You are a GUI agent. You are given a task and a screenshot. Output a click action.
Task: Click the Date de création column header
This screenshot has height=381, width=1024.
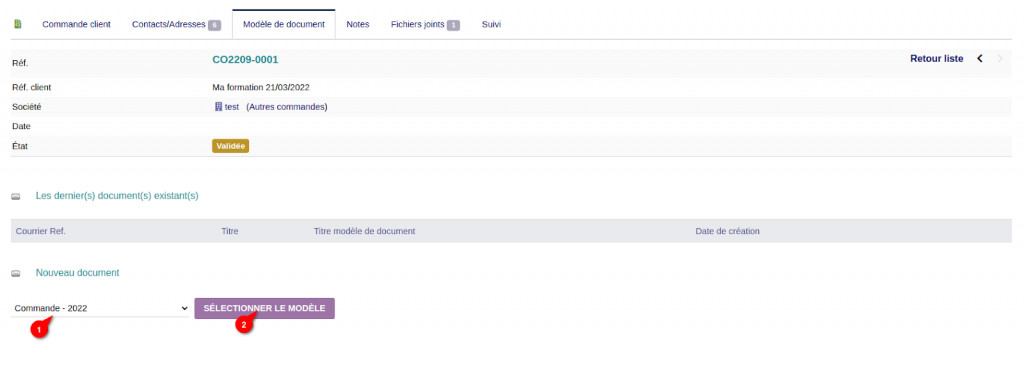pyautogui.click(x=728, y=231)
